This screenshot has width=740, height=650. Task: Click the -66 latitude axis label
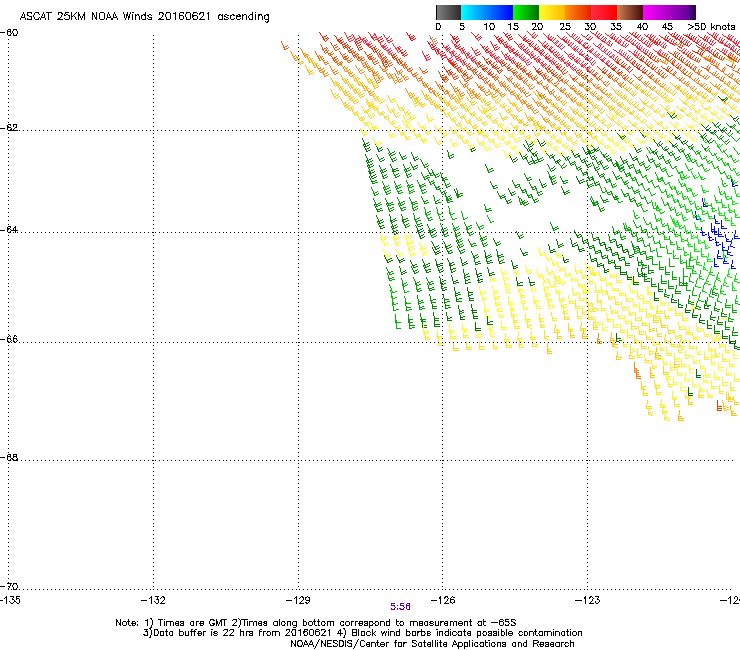coord(9,340)
